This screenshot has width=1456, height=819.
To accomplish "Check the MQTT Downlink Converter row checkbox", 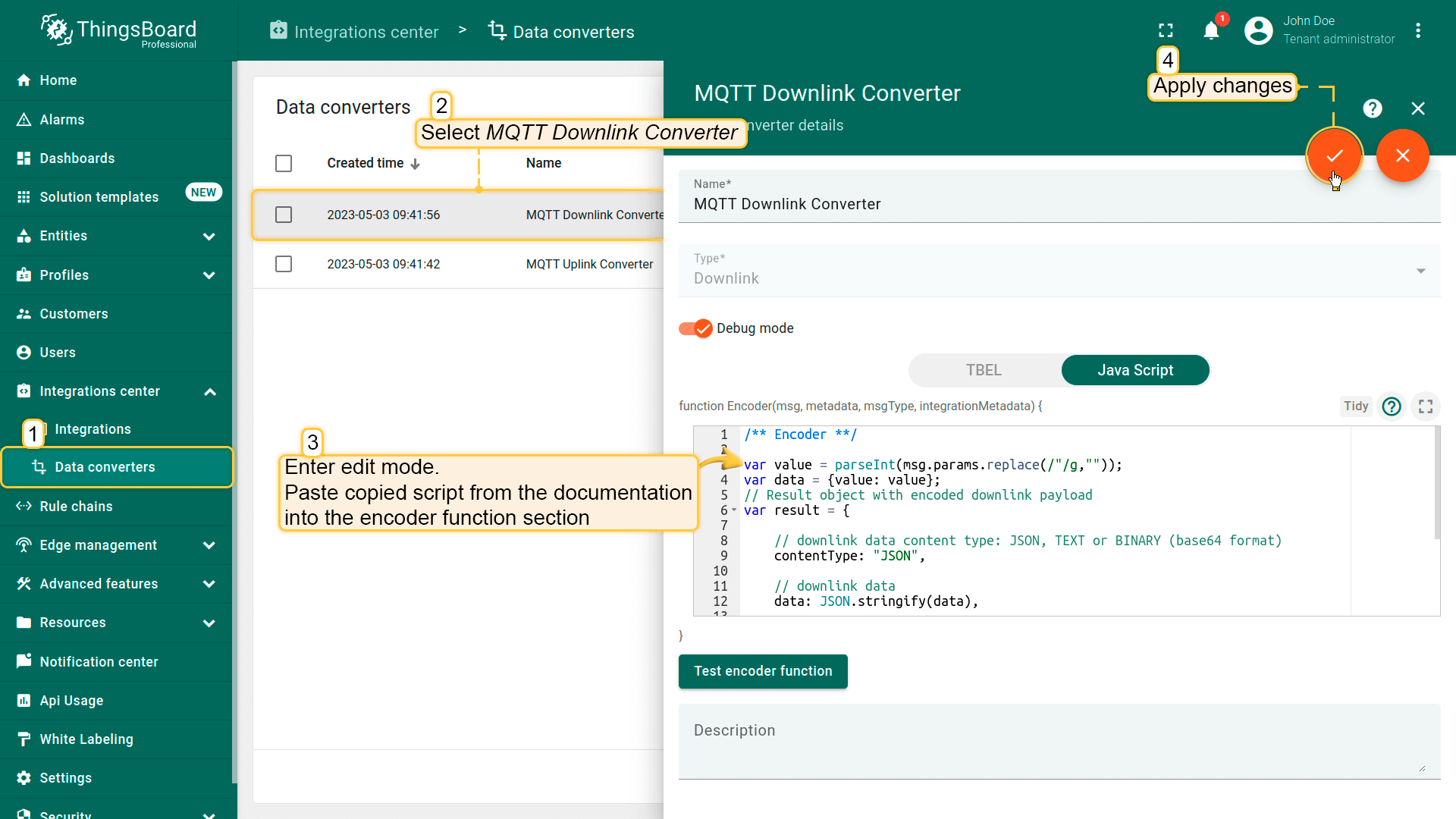I will 284,215.
